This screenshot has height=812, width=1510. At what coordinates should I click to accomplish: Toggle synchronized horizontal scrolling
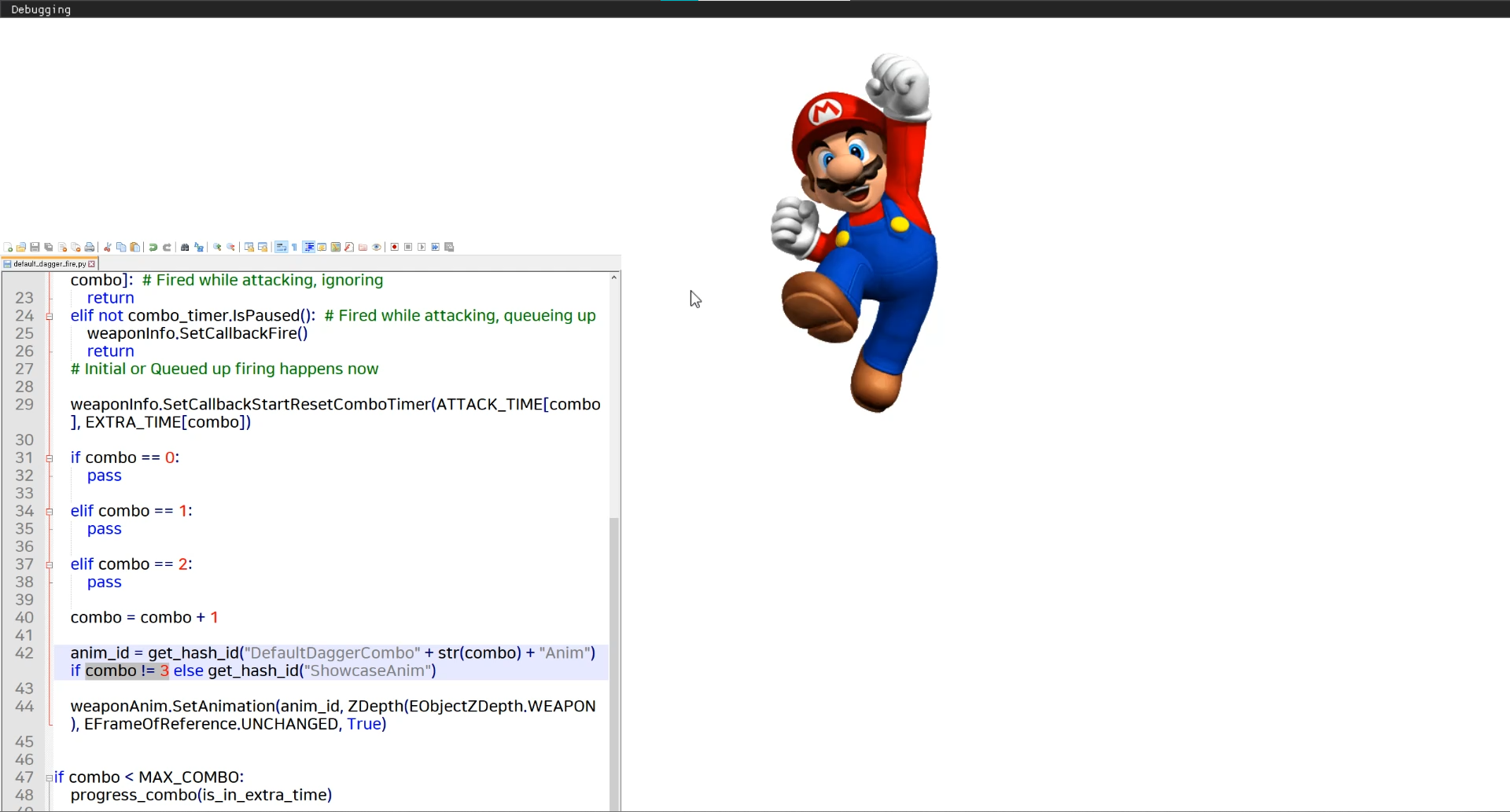pyautogui.click(x=263, y=248)
